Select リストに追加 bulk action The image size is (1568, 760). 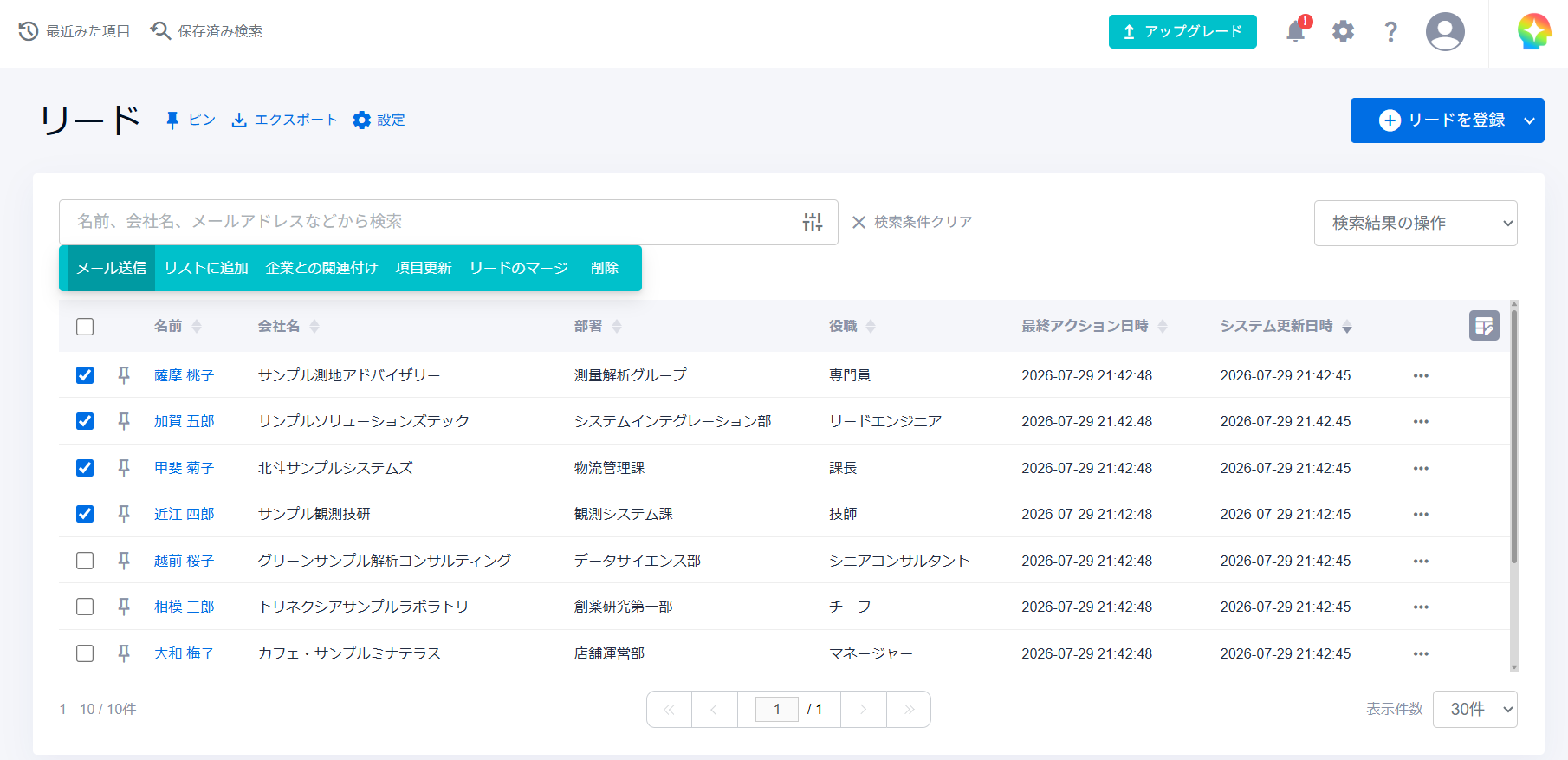pos(206,268)
